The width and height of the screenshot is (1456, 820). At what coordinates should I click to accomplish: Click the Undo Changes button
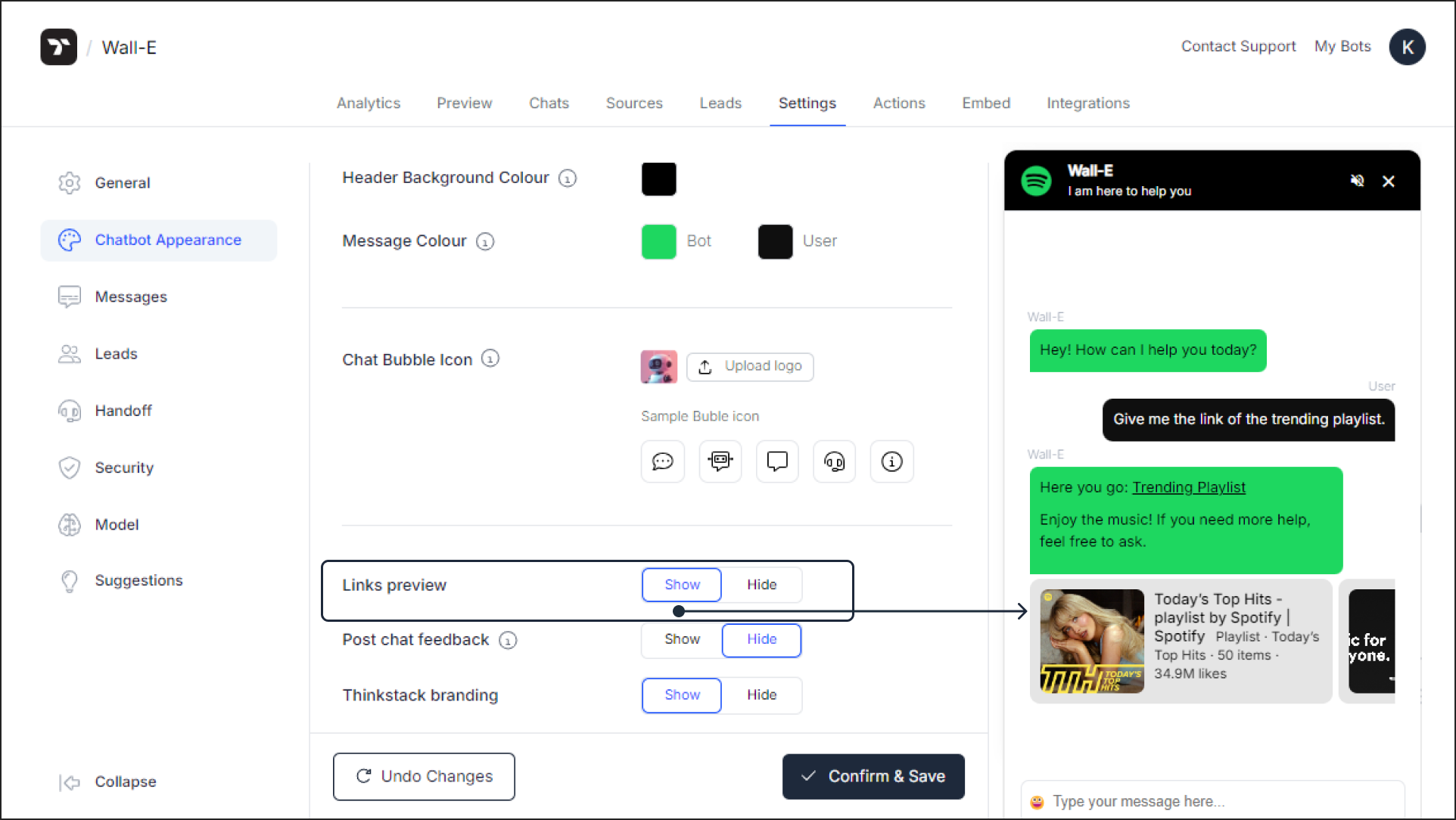coord(424,776)
